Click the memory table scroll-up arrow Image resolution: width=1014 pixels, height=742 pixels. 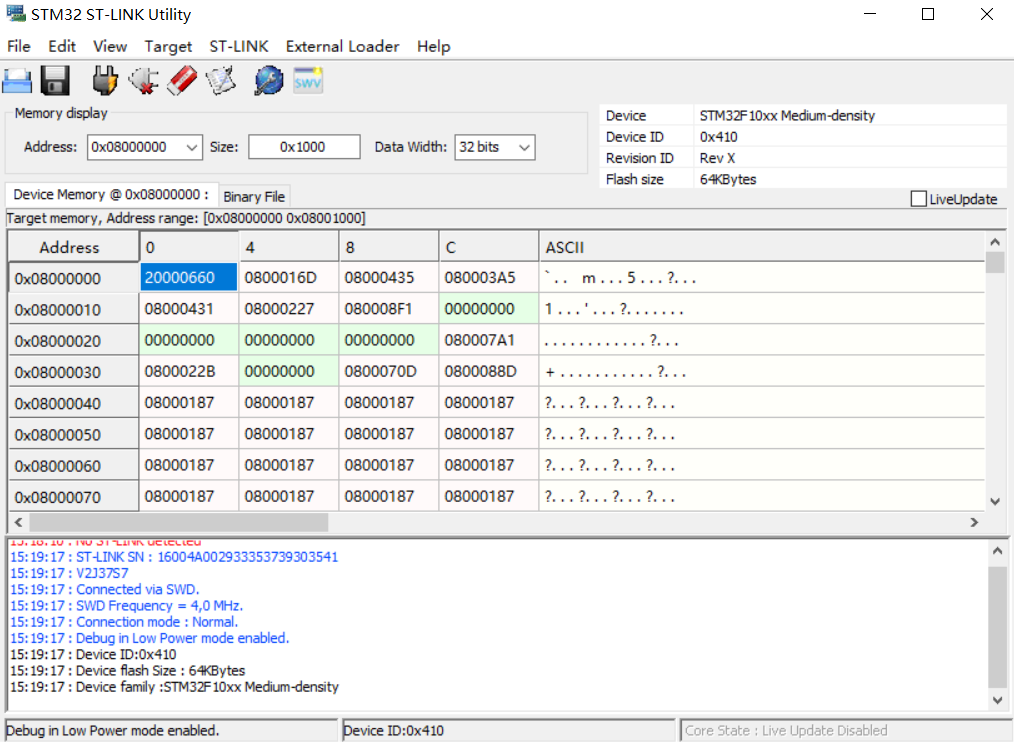coord(995,242)
